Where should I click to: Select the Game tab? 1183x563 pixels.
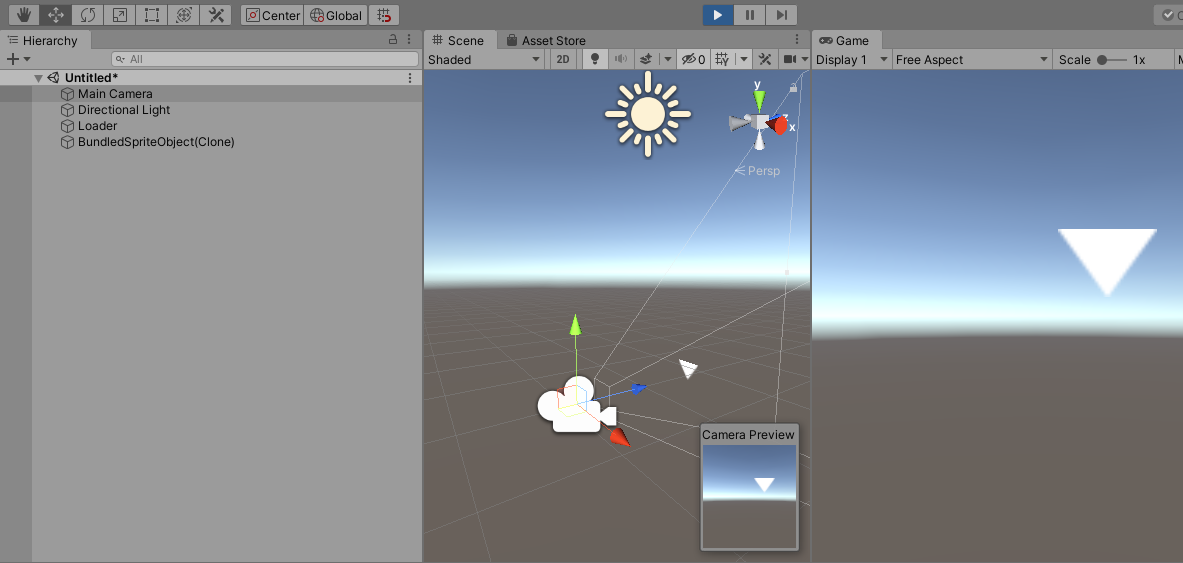pyautogui.click(x=844, y=41)
